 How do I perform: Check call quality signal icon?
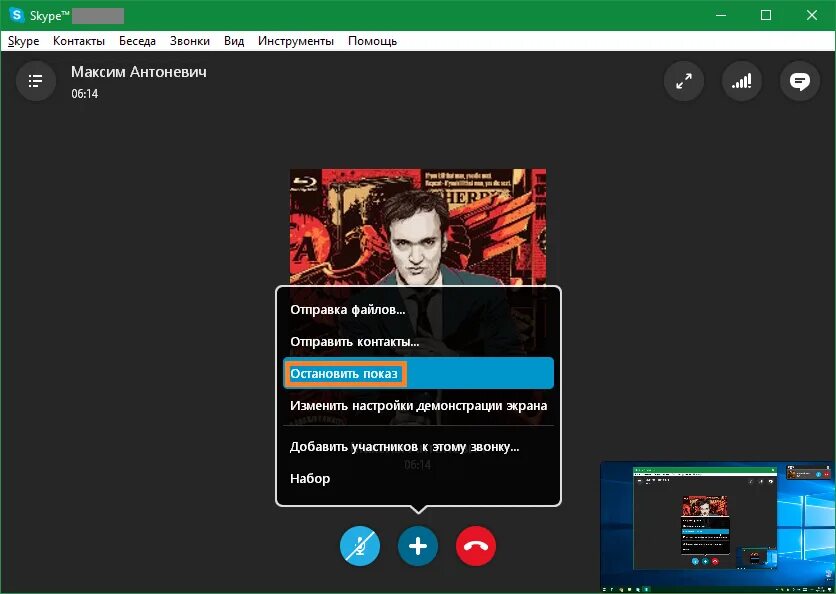pyautogui.click(x=742, y=81)
